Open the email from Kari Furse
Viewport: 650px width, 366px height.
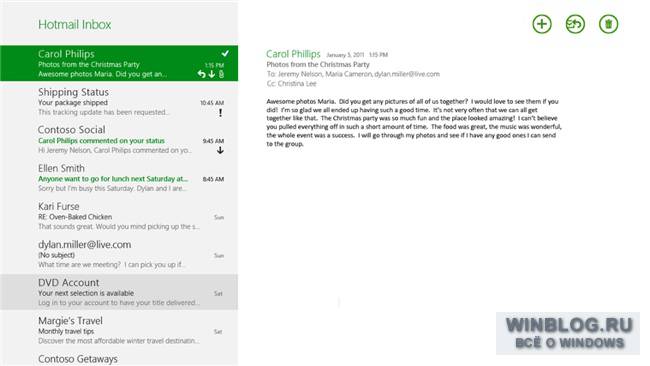119,216
